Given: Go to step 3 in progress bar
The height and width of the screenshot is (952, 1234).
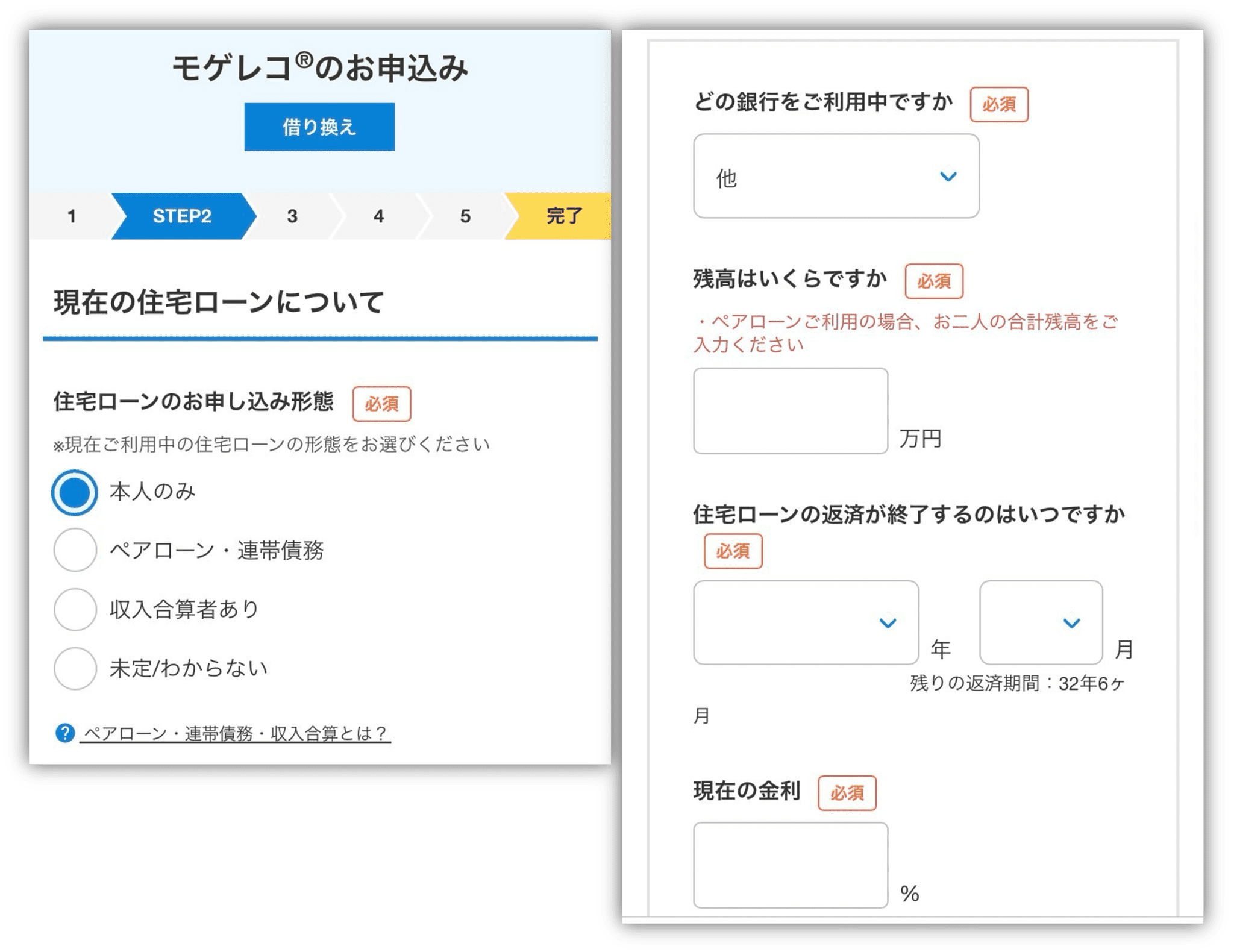Looking at the screenshot, I should pos(292,216).
